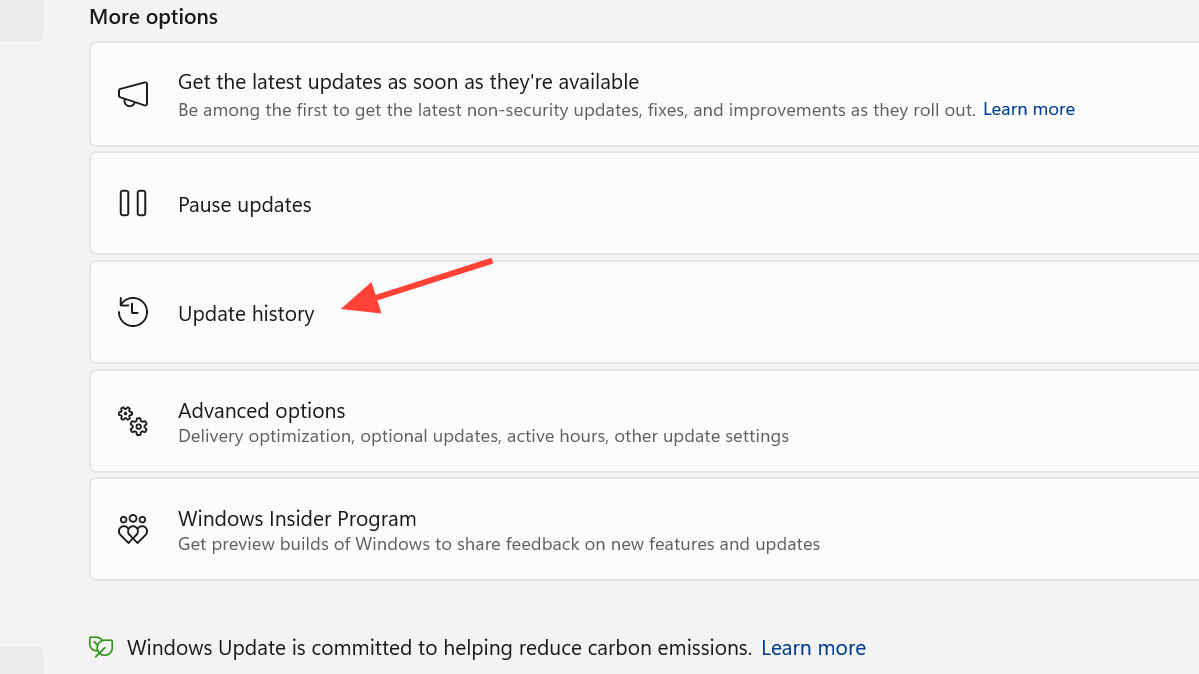1199x674 pixels.
Task: Click 'Get the latest updates as soon' title
Action: (x=408, y=82)
